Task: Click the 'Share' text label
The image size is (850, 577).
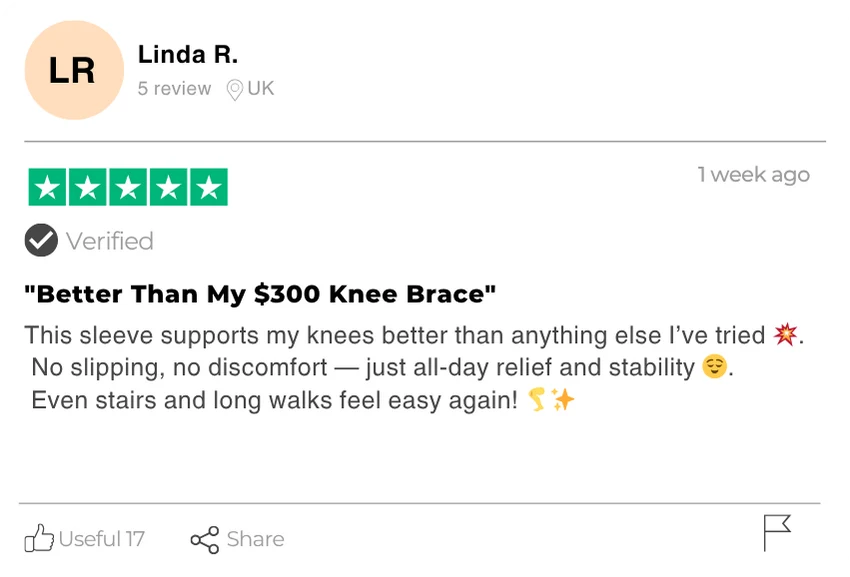Action: [x=255, y=539]
